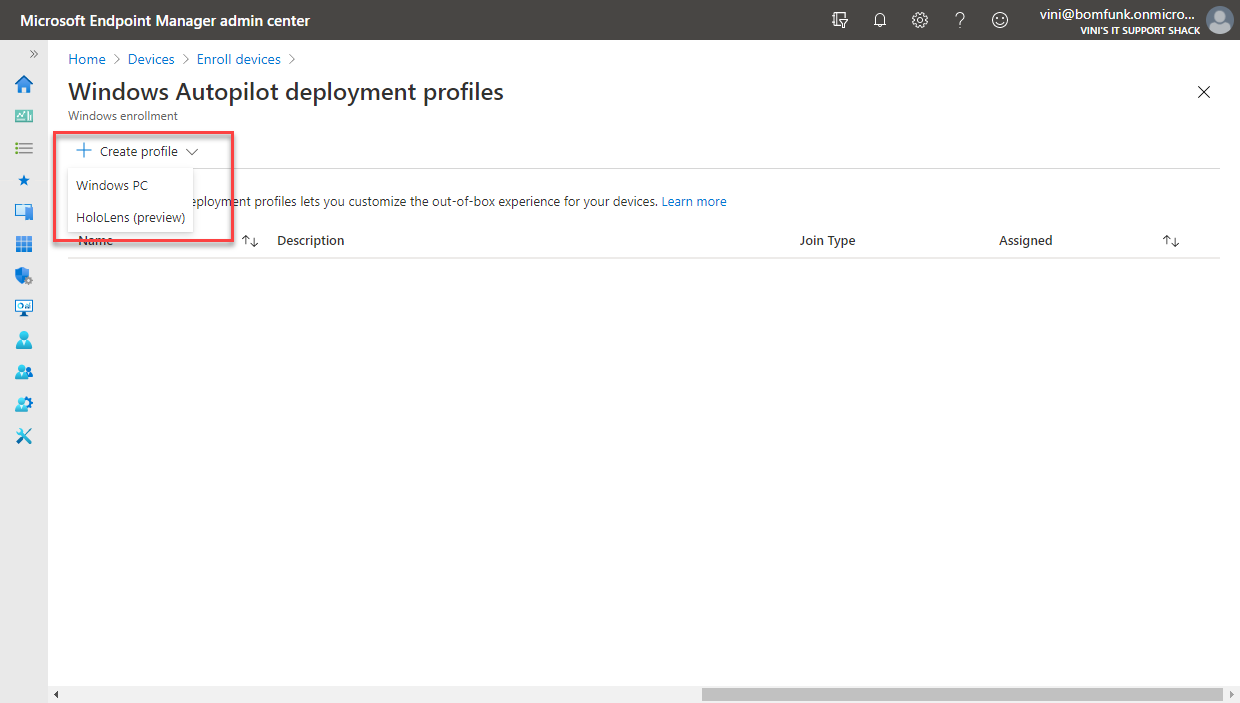
Task: Go to Enroll devices breadcrumb
Action: [x=239, y=59]
